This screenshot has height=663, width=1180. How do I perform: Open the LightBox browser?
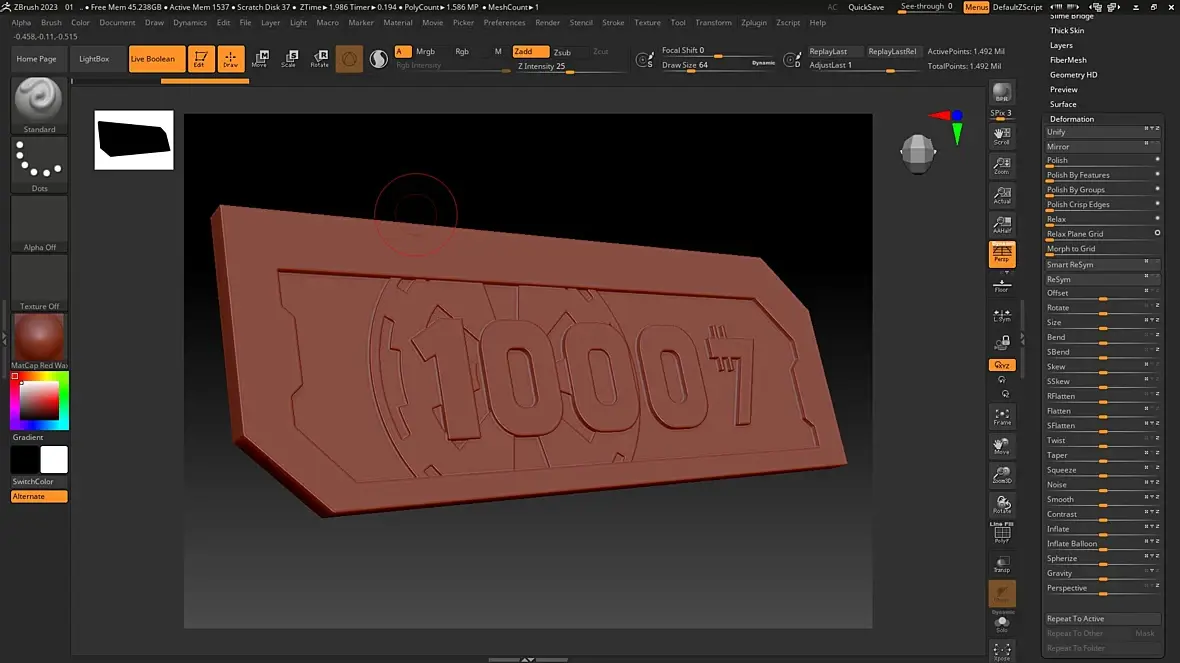click(x=94, y=59)
